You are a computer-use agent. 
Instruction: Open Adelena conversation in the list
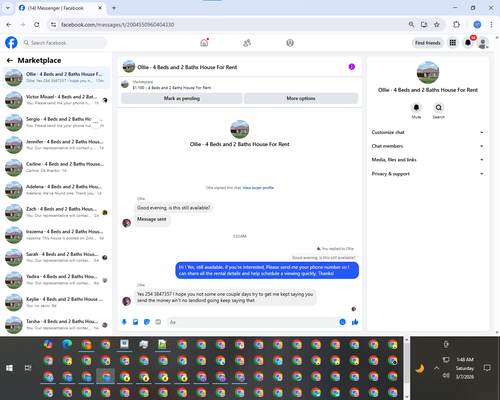[56, 190]
